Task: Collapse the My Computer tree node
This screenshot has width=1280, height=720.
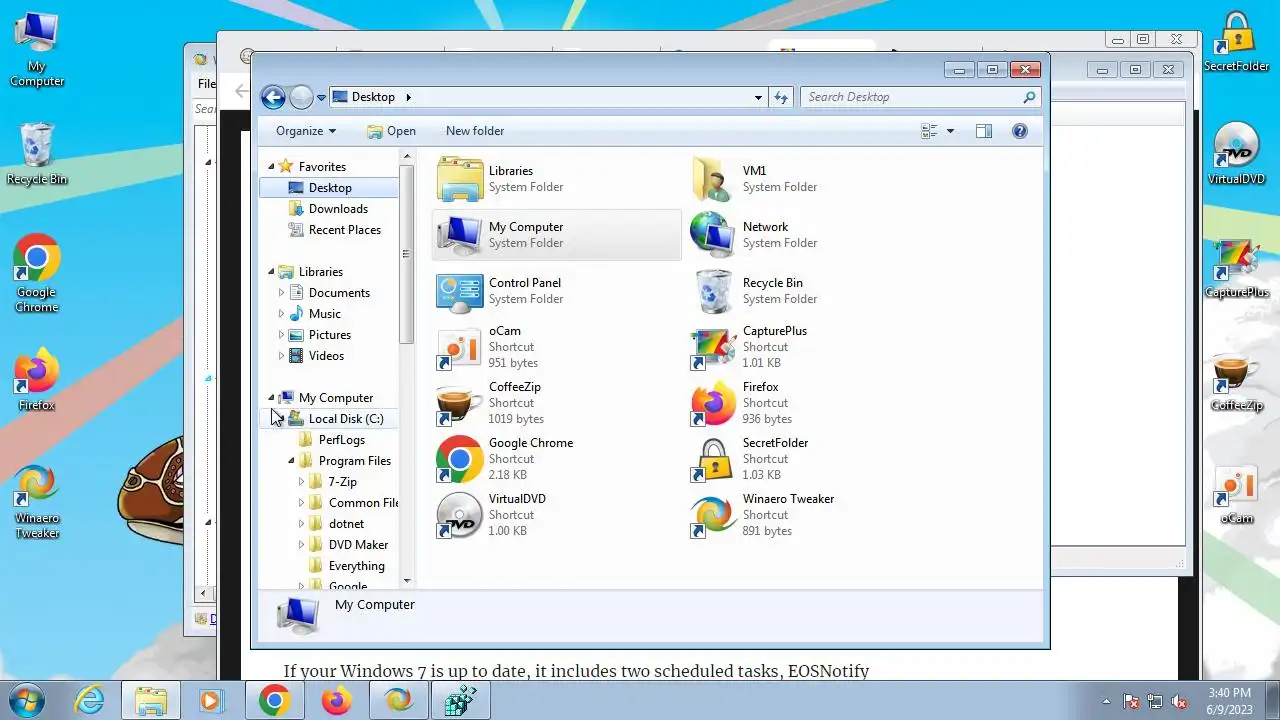Action: click(271, 398)
